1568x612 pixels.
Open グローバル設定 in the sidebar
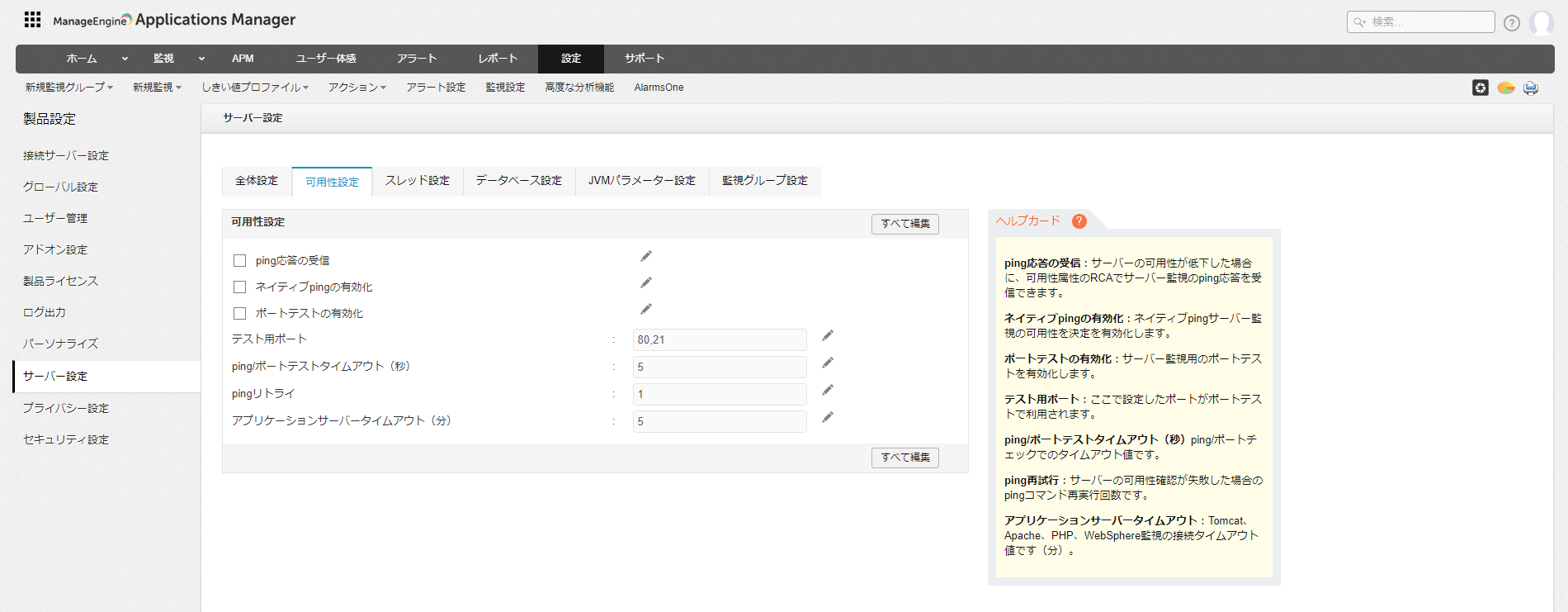point(60,187)
